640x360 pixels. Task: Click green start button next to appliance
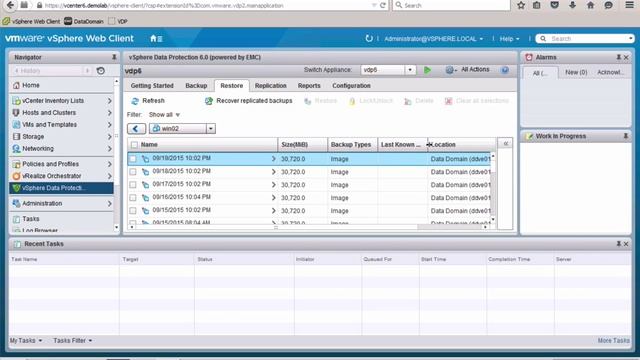click(x=427, y=70)
